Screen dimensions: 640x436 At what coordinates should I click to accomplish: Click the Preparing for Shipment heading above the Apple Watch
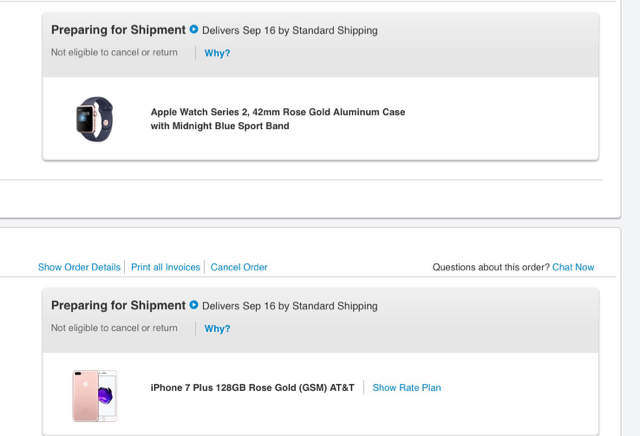tap(118, 30)
